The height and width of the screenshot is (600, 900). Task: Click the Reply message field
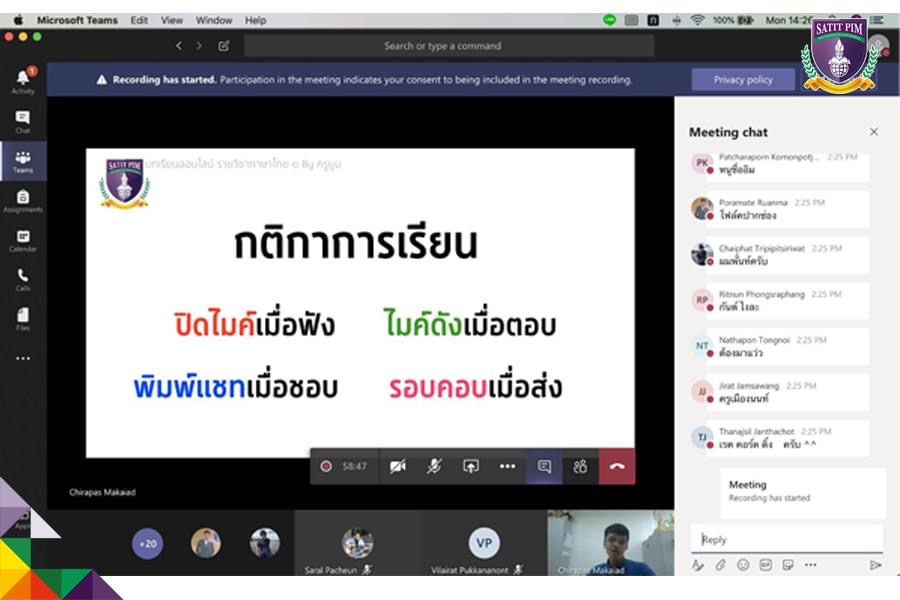786,539
